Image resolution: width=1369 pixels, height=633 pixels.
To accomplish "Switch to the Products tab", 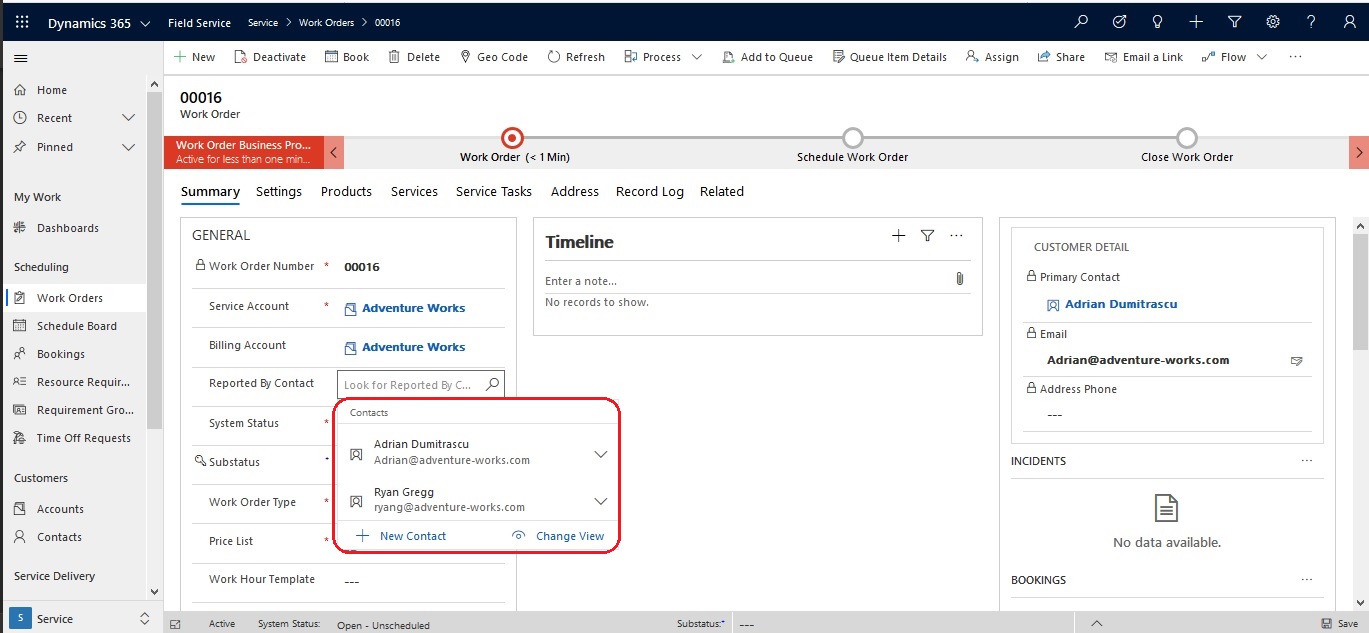I will pos(346,192).
